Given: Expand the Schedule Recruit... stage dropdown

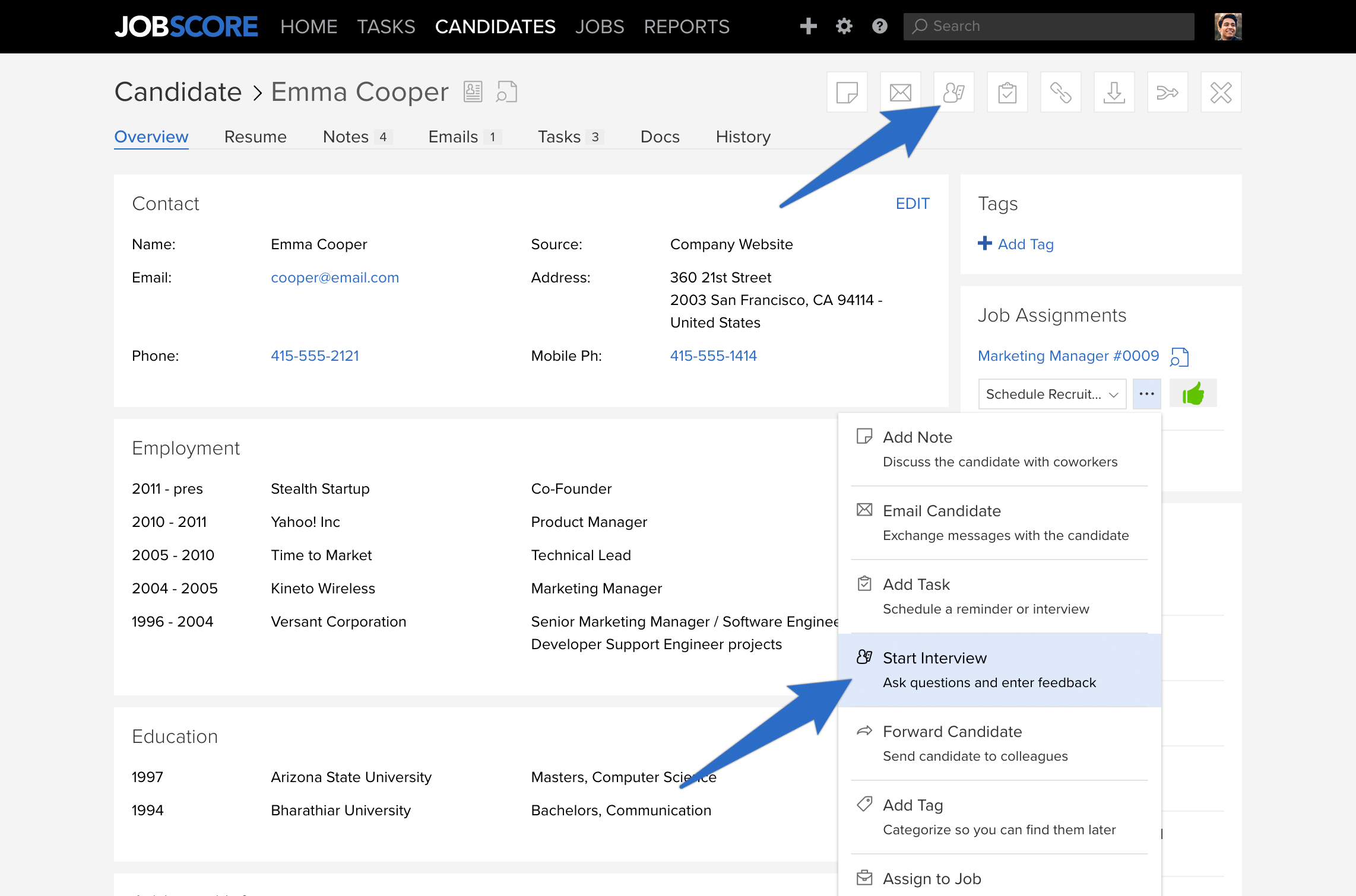Looking at the screenshot, I should [1052, 394].
